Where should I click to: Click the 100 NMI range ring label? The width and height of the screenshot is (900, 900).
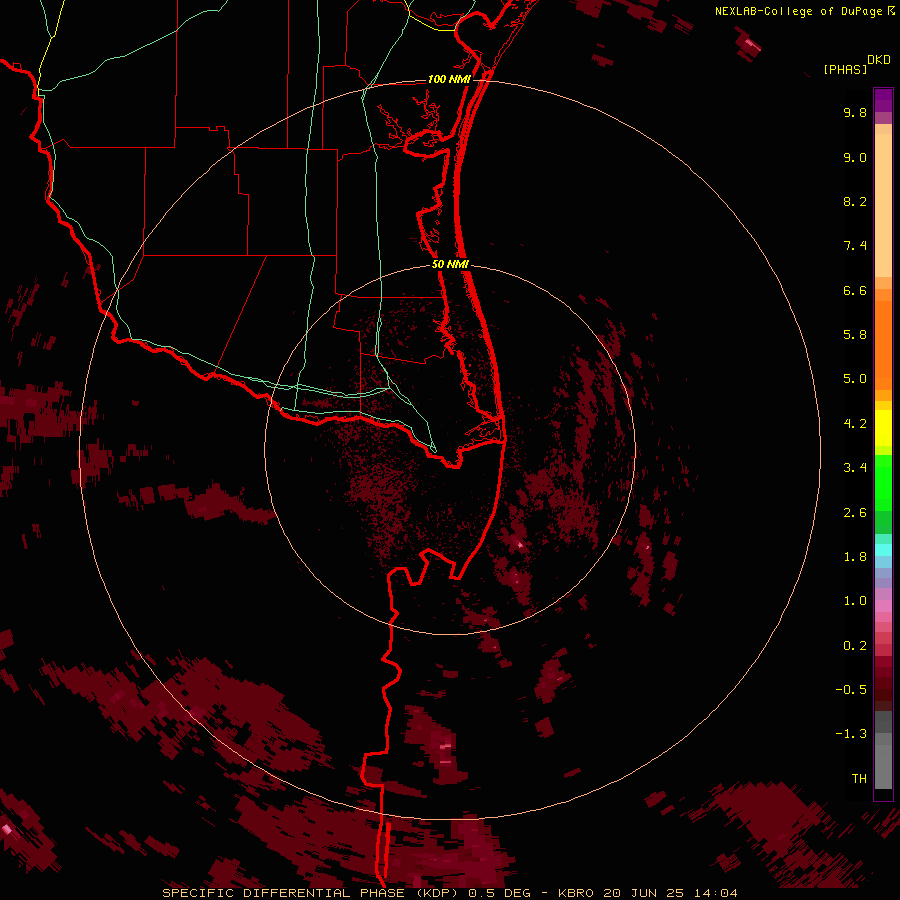(x=449, y=79)
